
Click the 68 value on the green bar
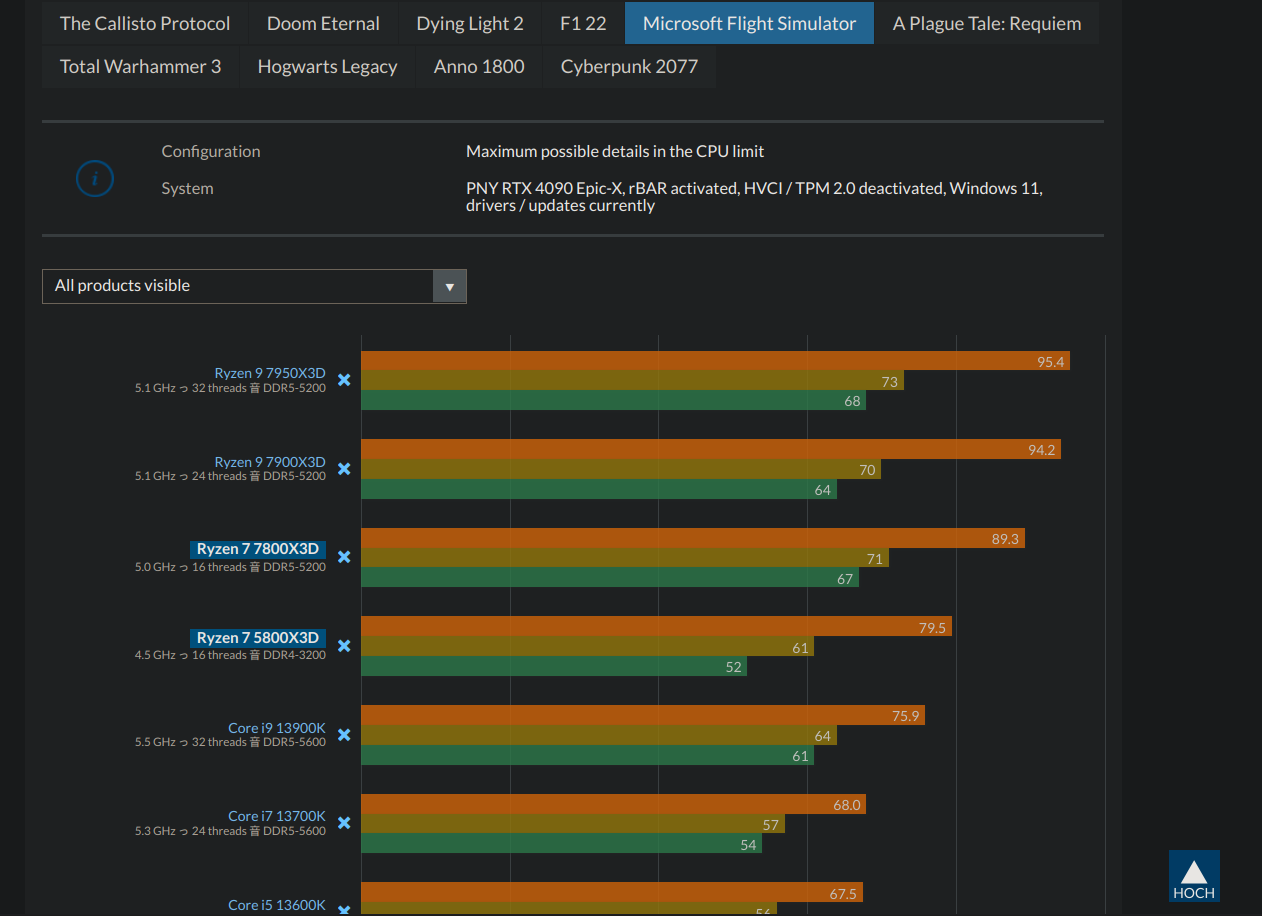pyautogui.click(x=852, y=401)
